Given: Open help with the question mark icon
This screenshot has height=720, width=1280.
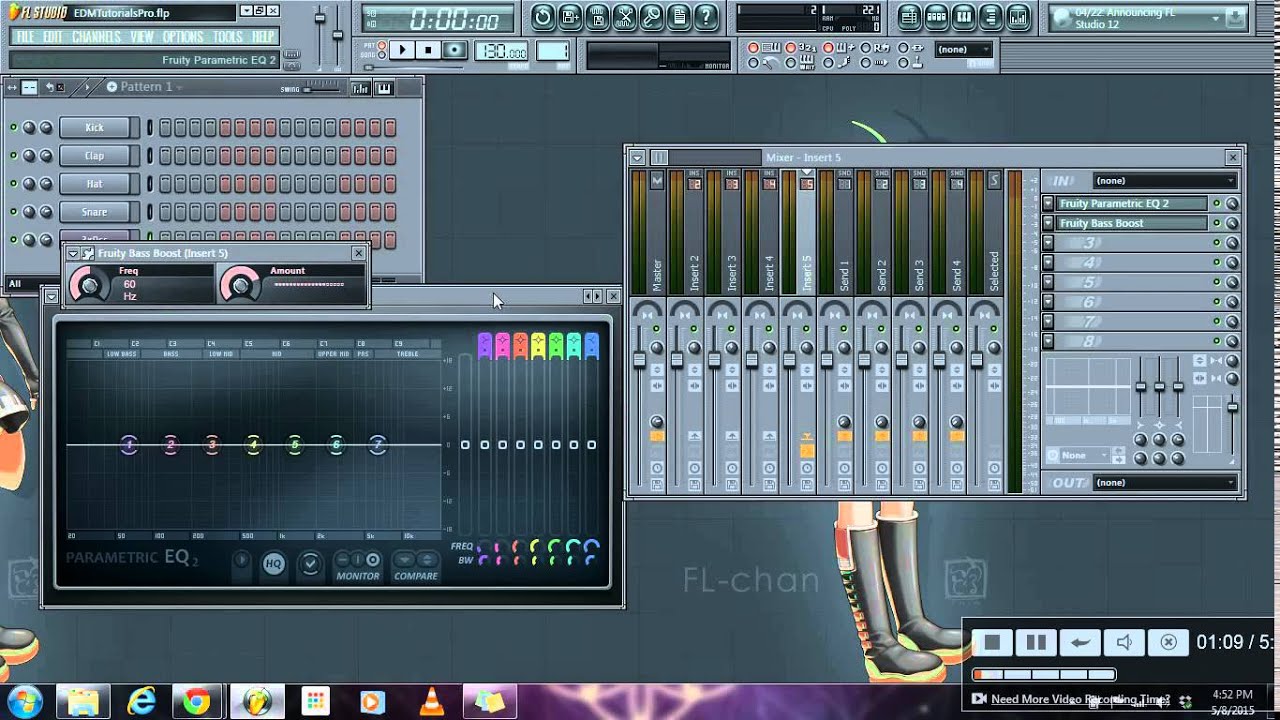Looking at the screenshot, I should tap(705, 16).
